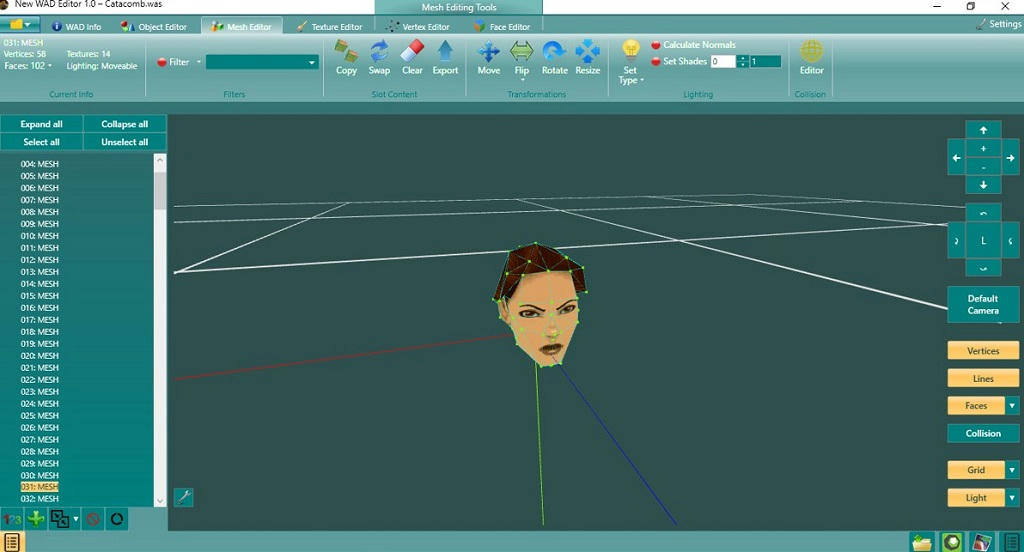Switch to the Face Editor tab
Viewport: 1024px width, 552px height.
coord(502,27)
